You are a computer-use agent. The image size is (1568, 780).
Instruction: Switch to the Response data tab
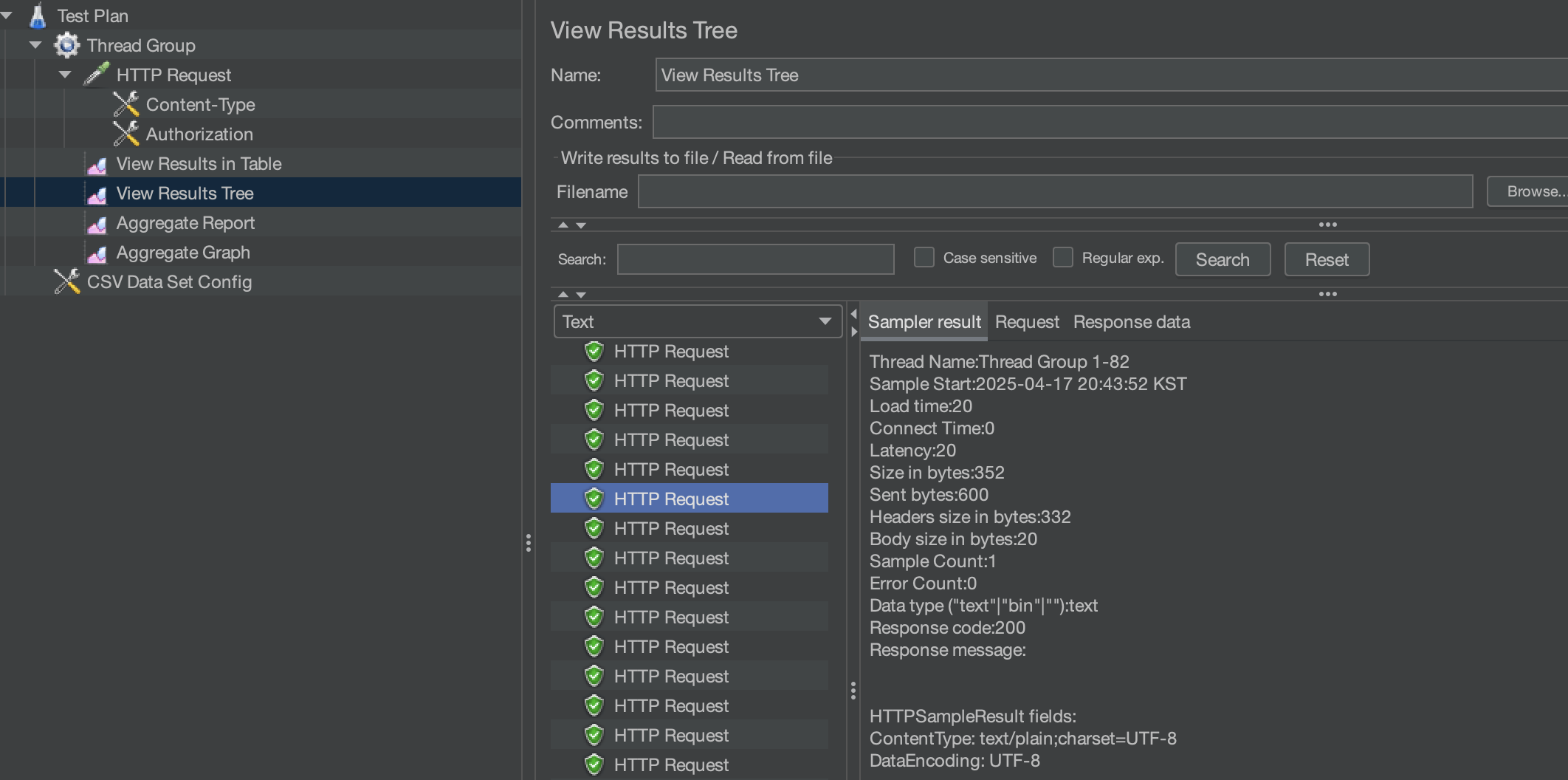click(x=1131, y=322)
